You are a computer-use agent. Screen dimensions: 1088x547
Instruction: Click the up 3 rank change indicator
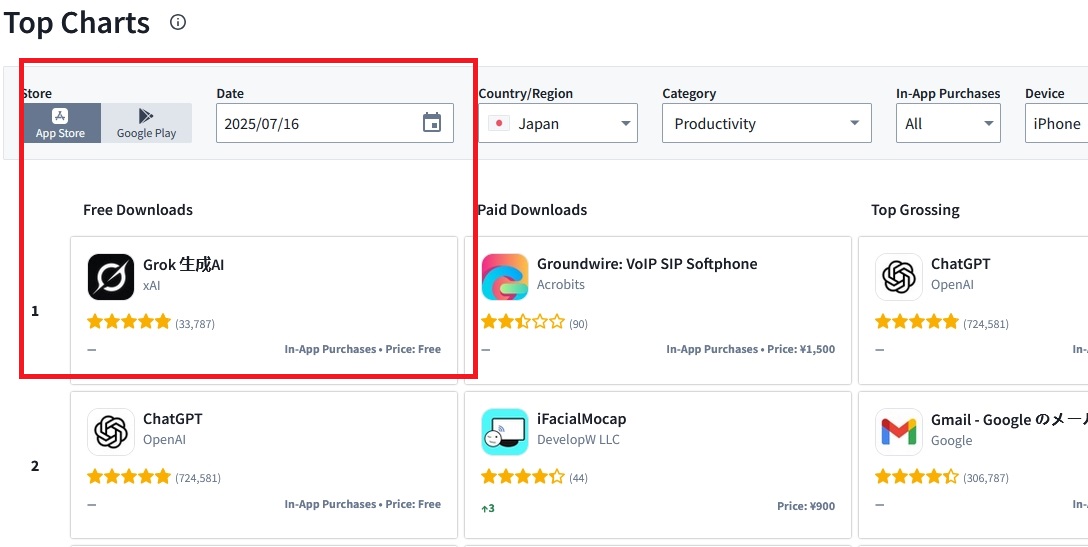pos(488,508)
